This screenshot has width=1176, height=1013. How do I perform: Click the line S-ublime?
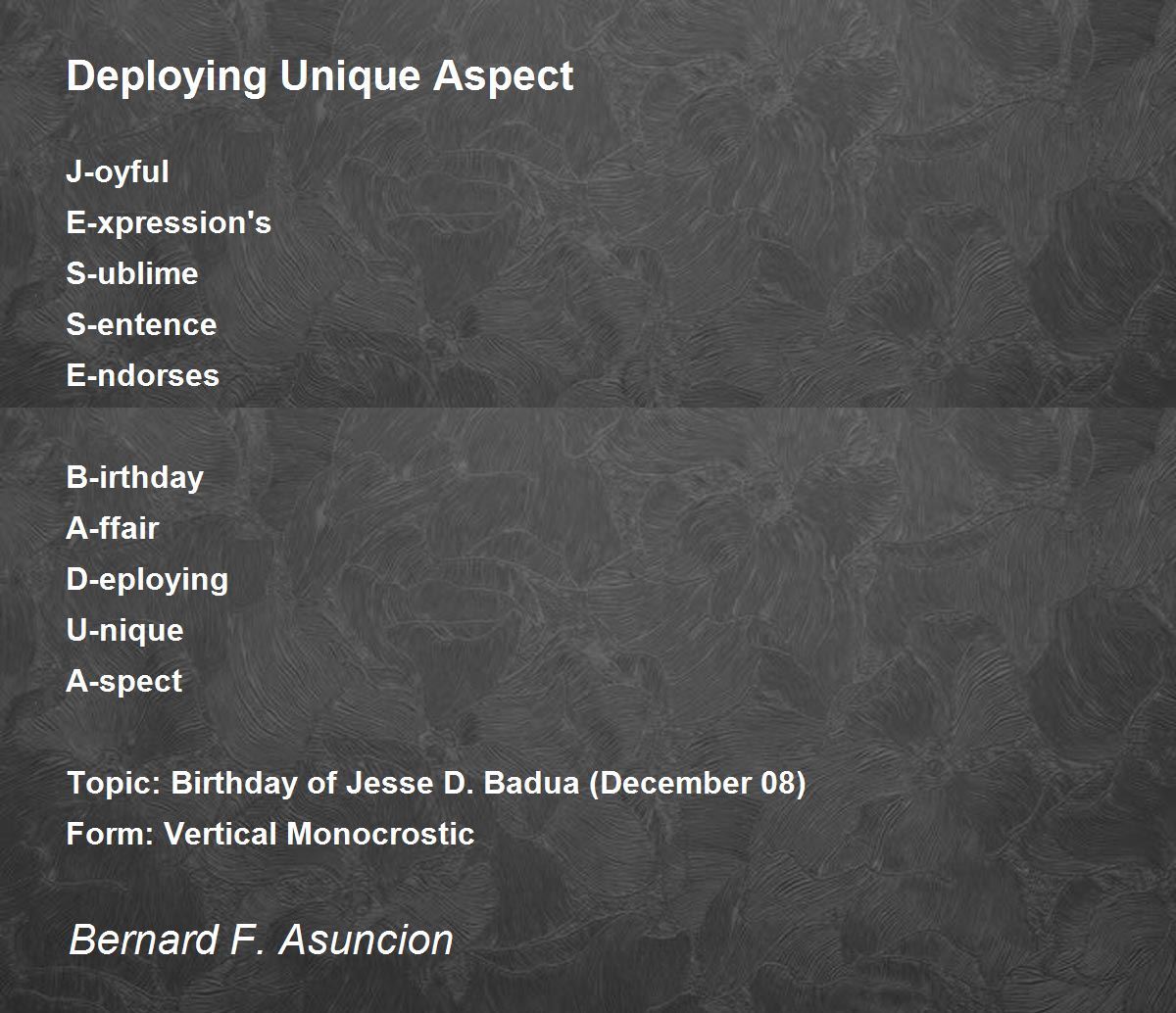tap(132, 273)
